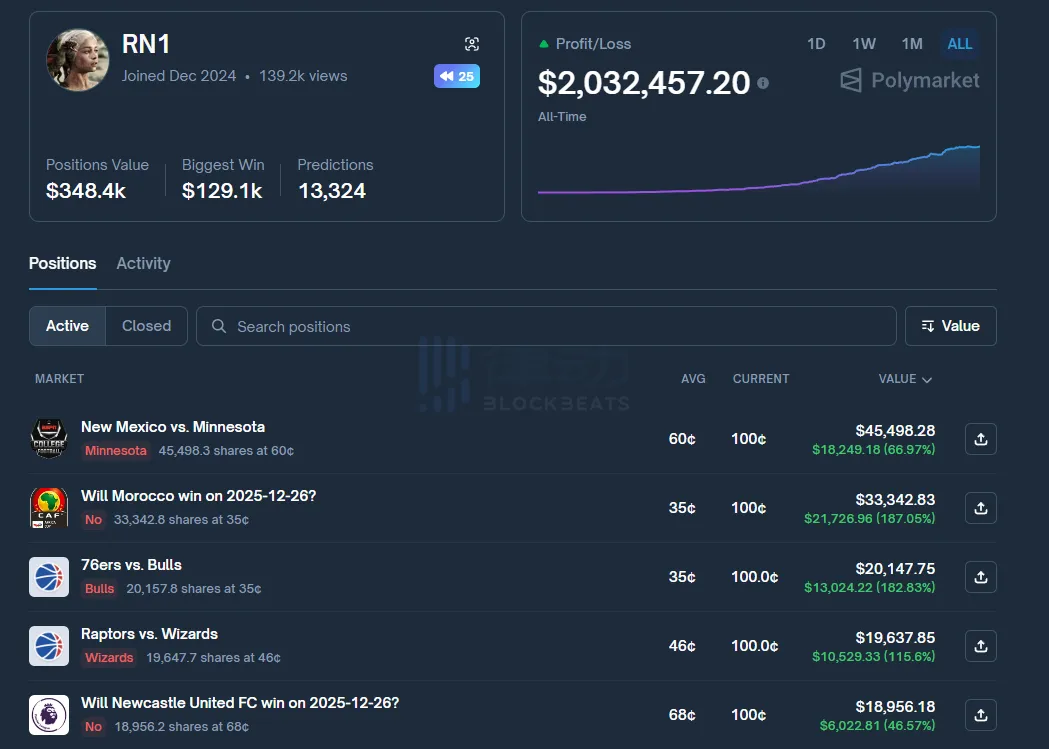1049x749 pixels.
Task: Share the 76ers vs. Bulls position
Action: click(980, 577)
